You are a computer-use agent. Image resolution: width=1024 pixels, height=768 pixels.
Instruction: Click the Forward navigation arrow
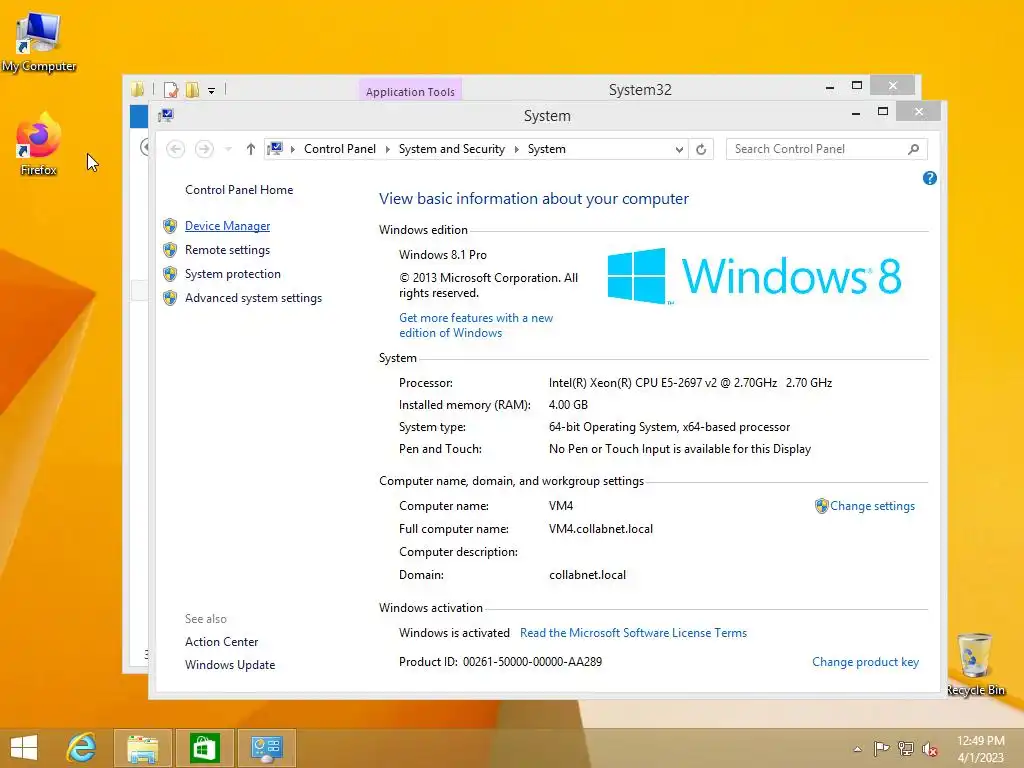point(204,150)
